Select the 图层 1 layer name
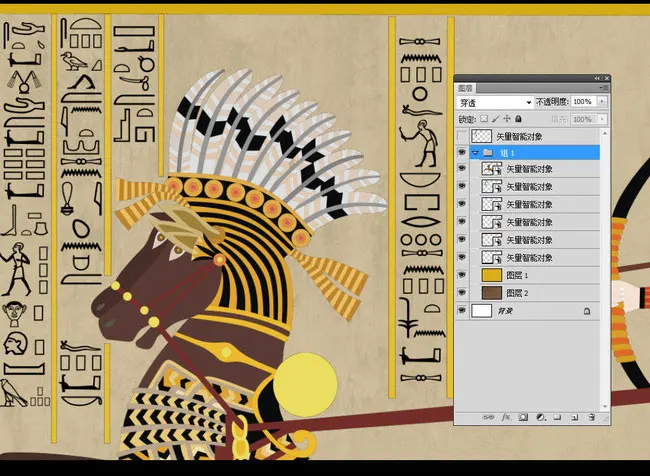The height and width of the screenshot is (476, 650). [x=517, y=275]
